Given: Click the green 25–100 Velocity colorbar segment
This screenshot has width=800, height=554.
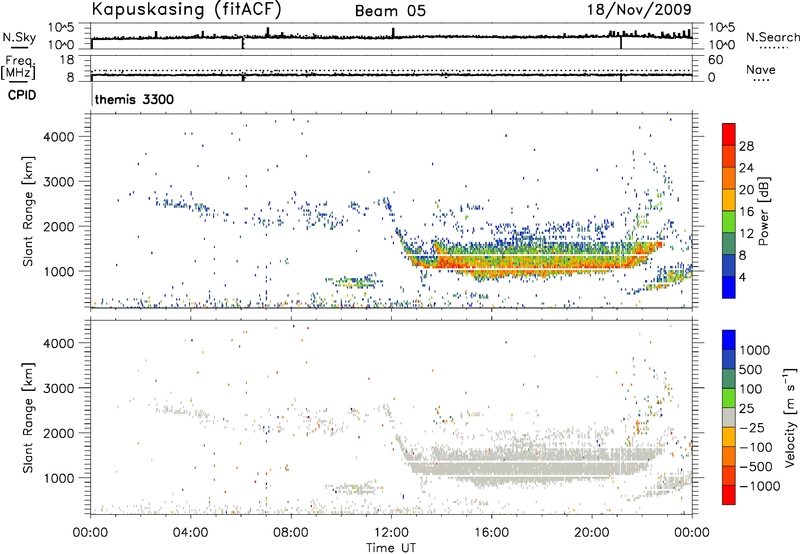Looking at the screenshot, I should click(729, 398).
